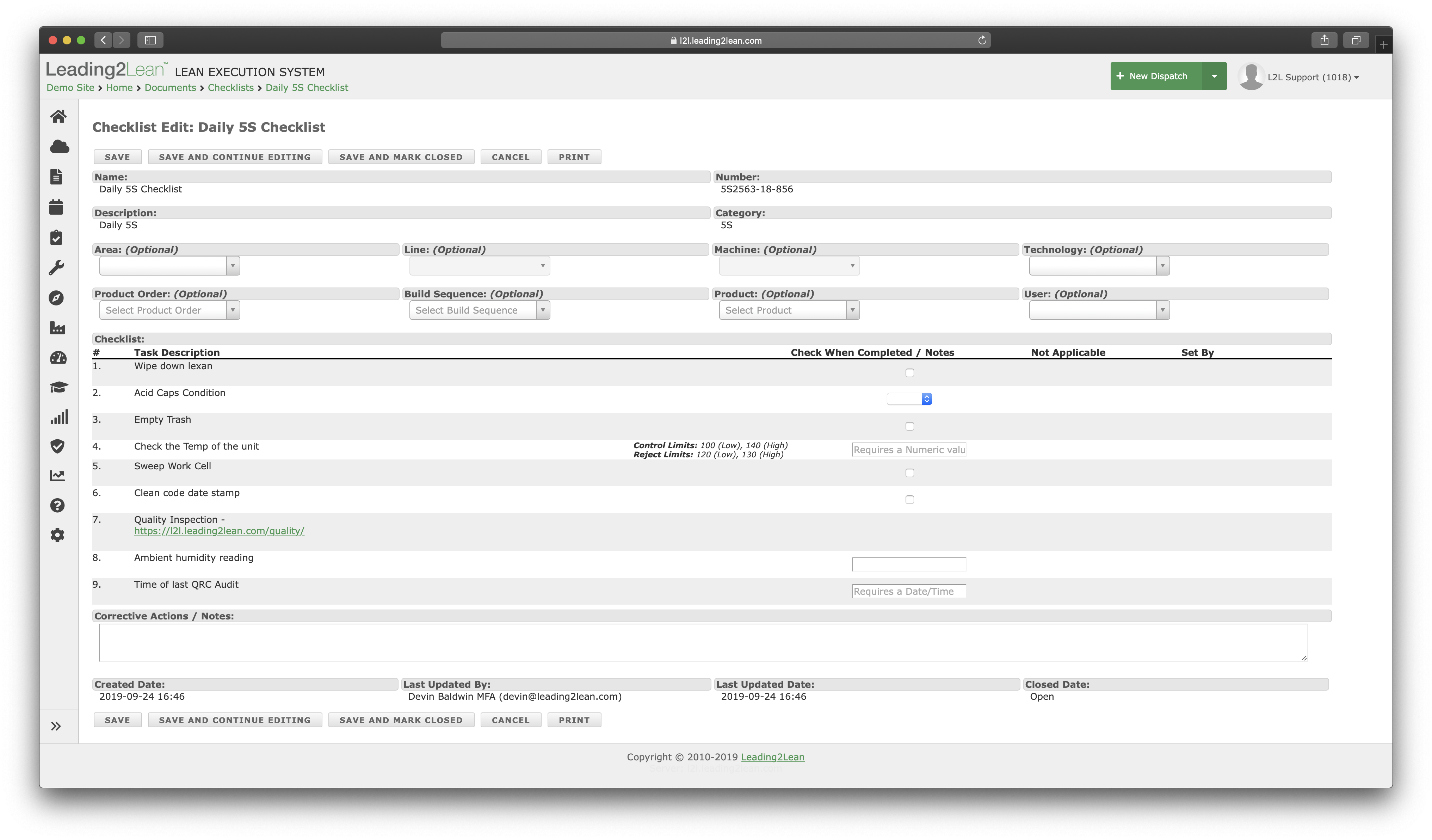The image size is (1432, 840).
Task: Tick the Empty Trash checkbox
Action: 909,426
